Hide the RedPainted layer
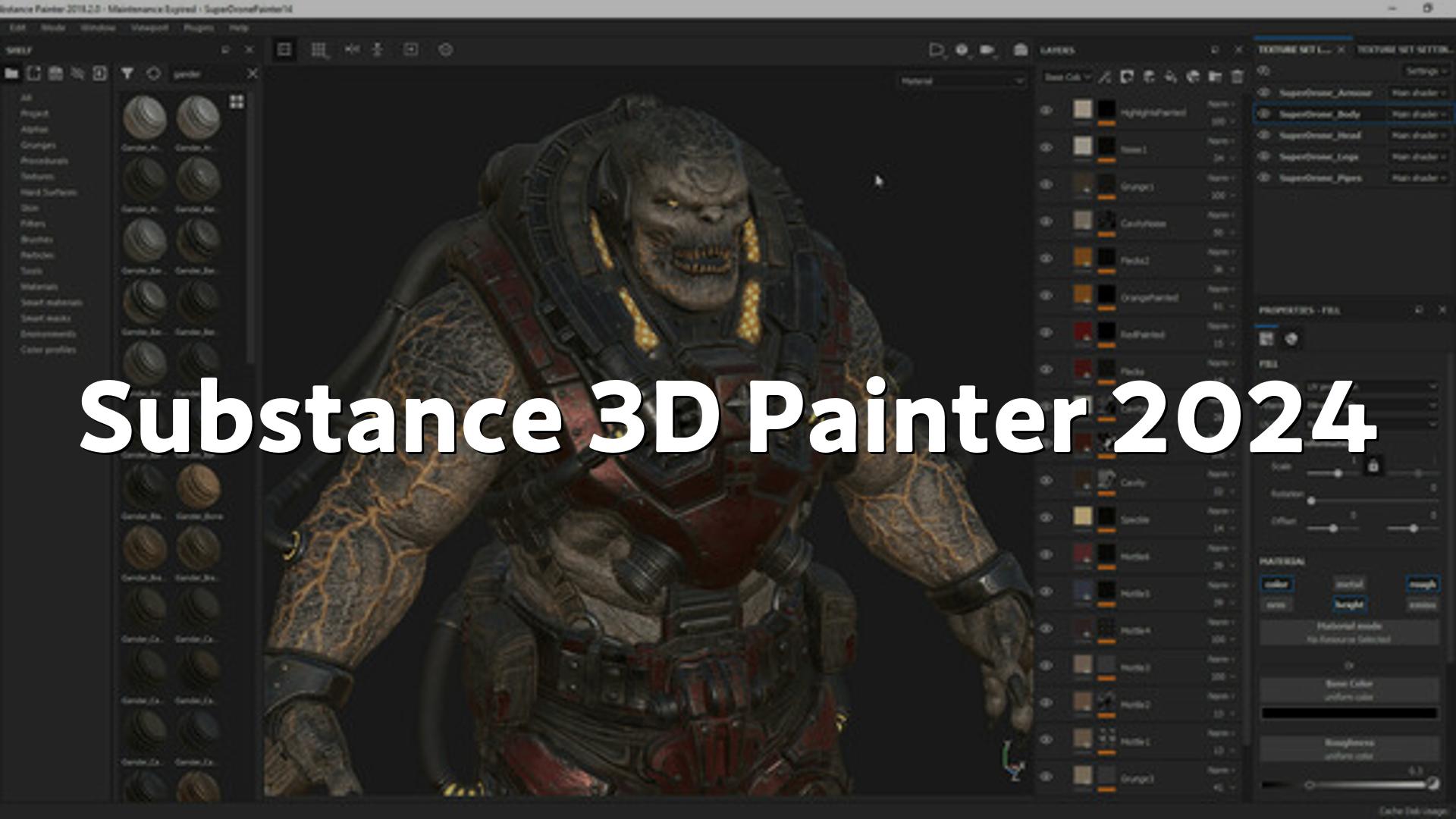The width and height of the screenshot is (1456, 819). pos(1046,333)
